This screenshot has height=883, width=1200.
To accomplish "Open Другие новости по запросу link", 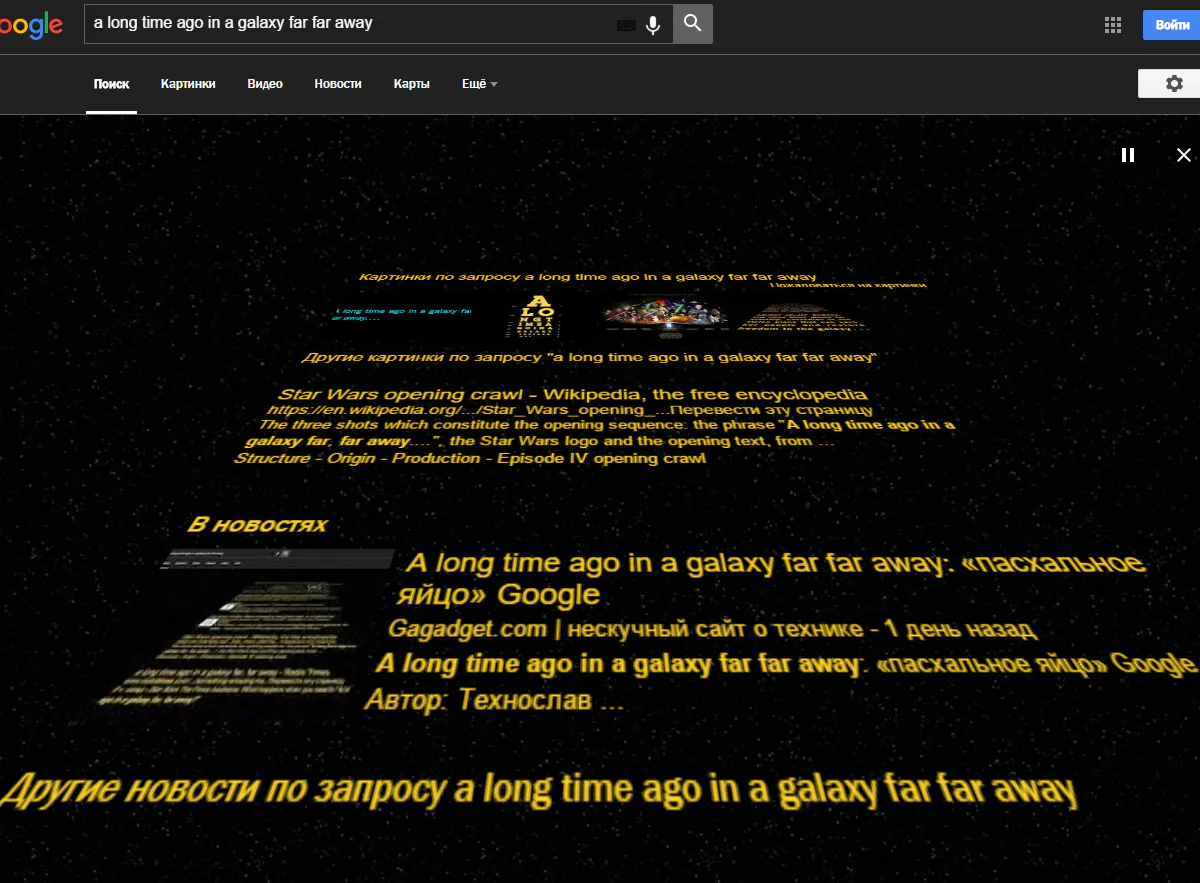I will tap(538, 790).
